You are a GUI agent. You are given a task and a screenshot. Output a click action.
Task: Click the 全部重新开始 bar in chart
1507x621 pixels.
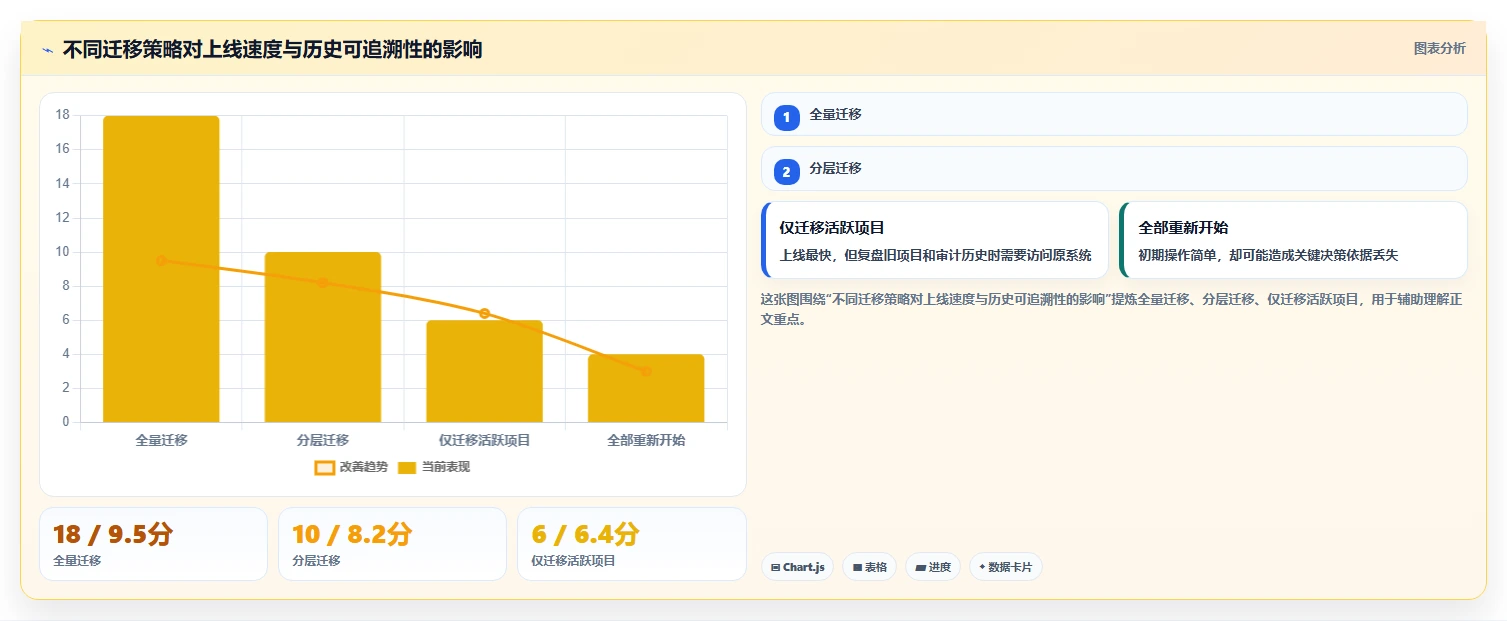646,388
